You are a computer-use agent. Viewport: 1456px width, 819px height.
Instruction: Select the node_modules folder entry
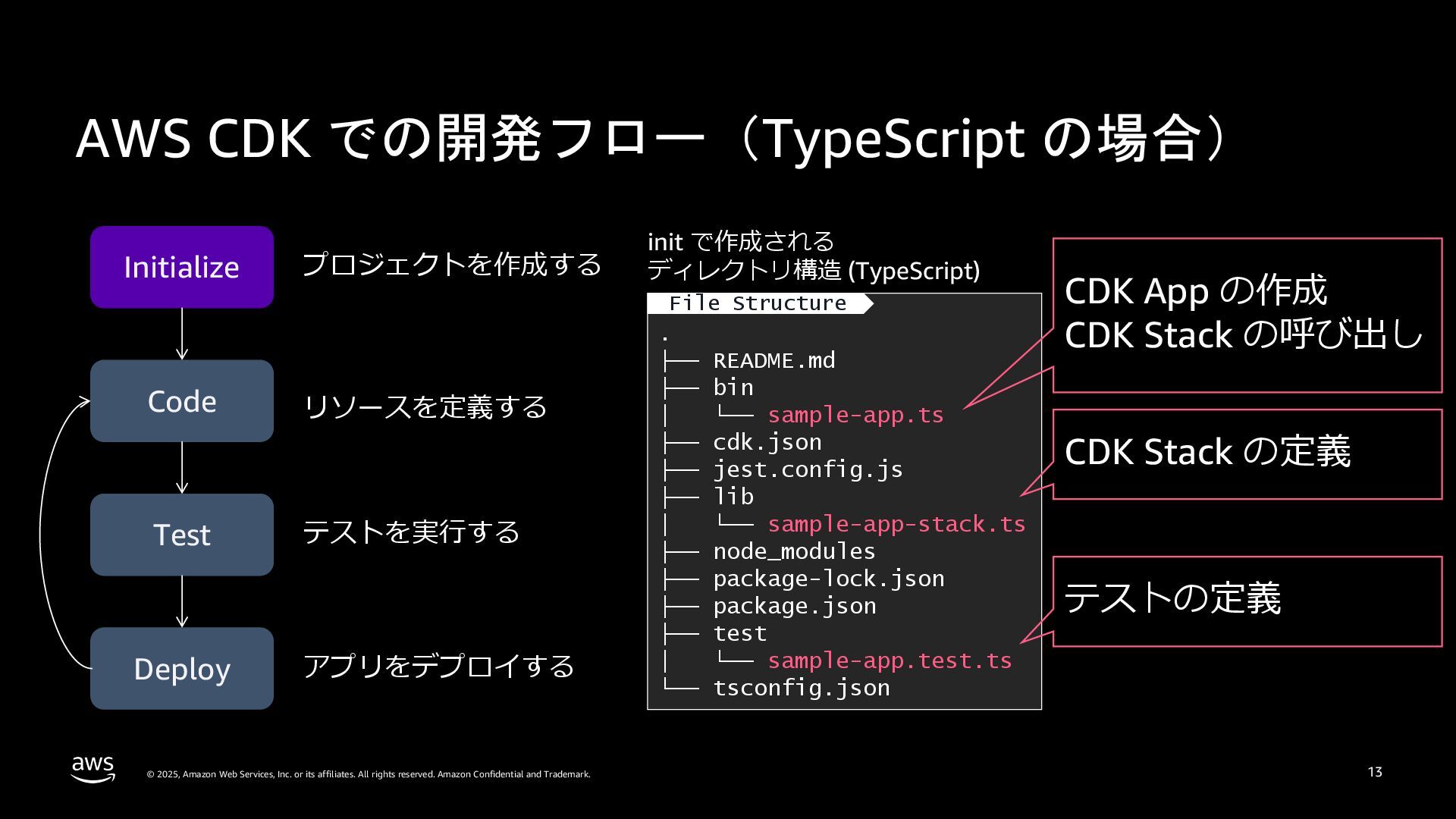[794, 551]
